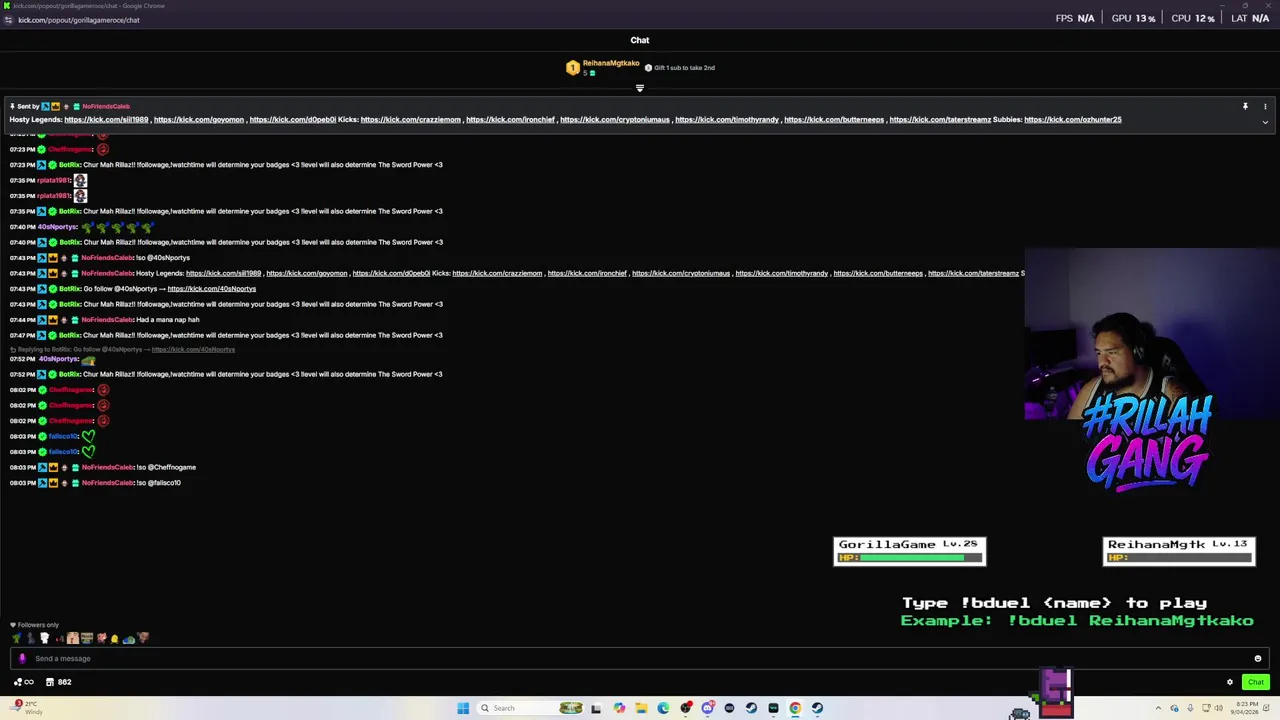This screenshot has width=1280, height=720.
Task: Select first quick emote above message box
Action: (x=16, y=638)
